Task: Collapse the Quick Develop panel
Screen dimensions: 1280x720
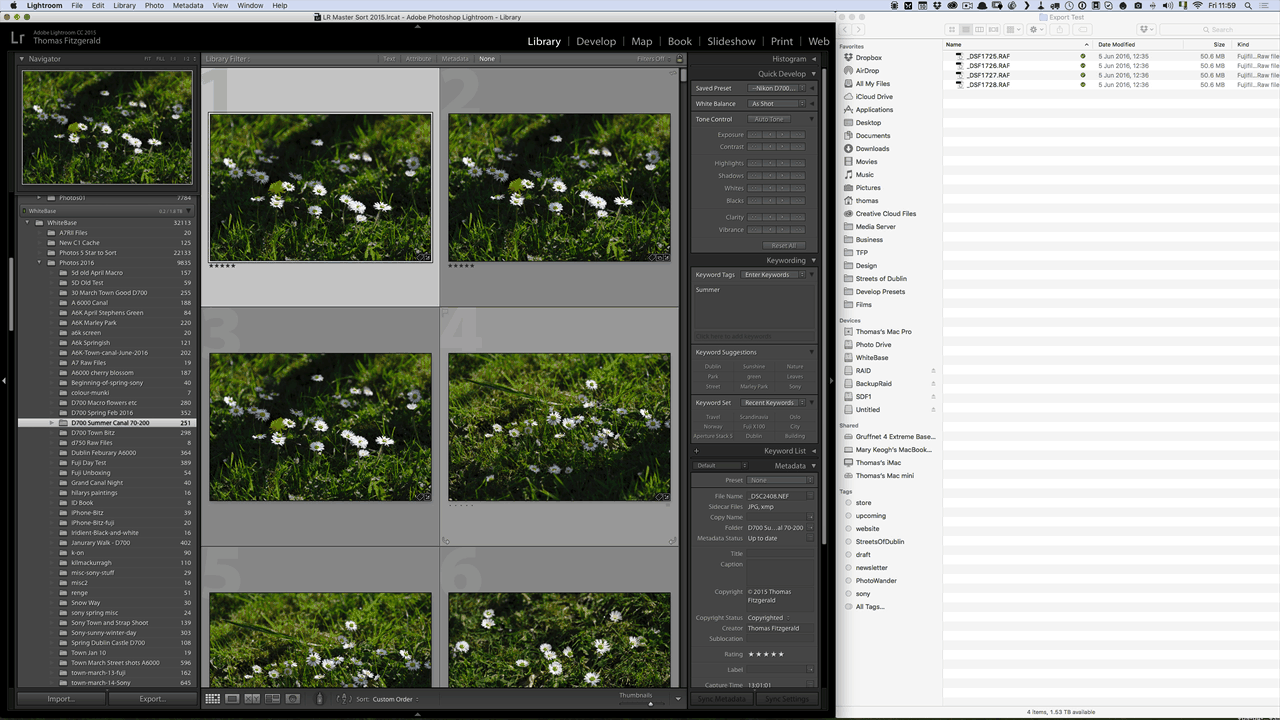Action: pos(813,74)
